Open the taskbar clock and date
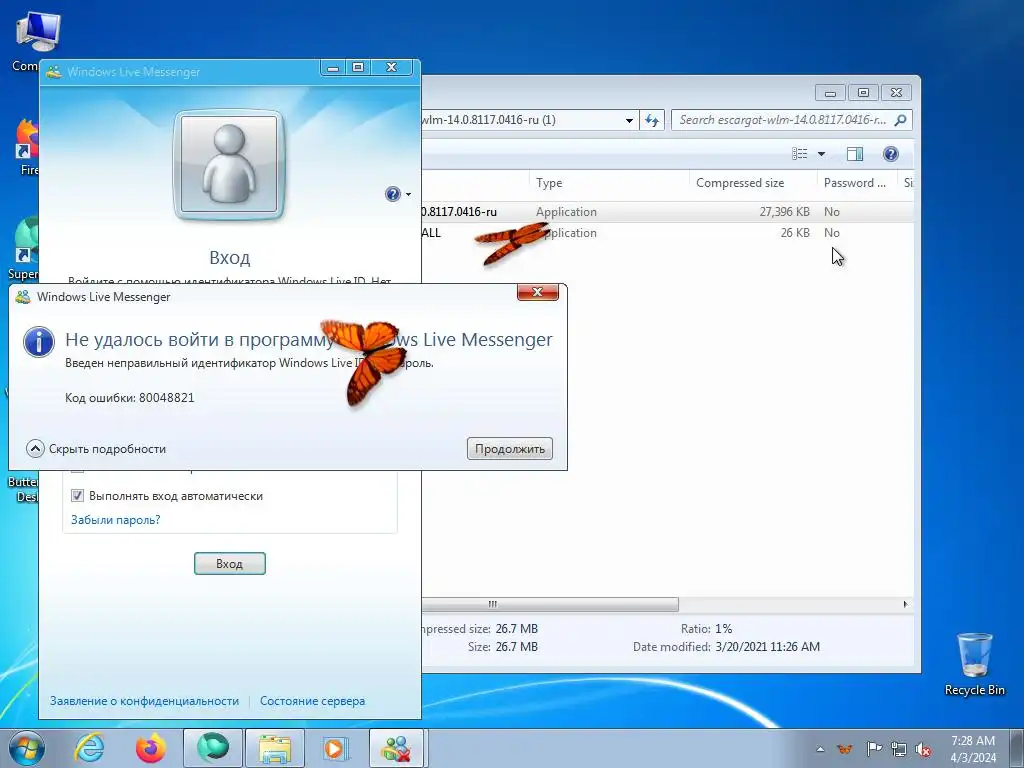 point(972,749)
